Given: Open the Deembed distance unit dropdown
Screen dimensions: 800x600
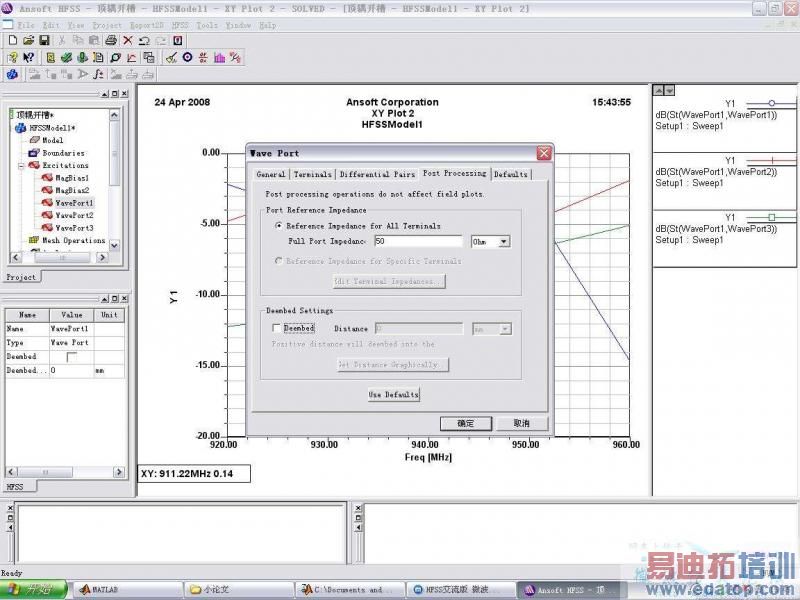Looking at the screenshot, I should click(505, 329).
